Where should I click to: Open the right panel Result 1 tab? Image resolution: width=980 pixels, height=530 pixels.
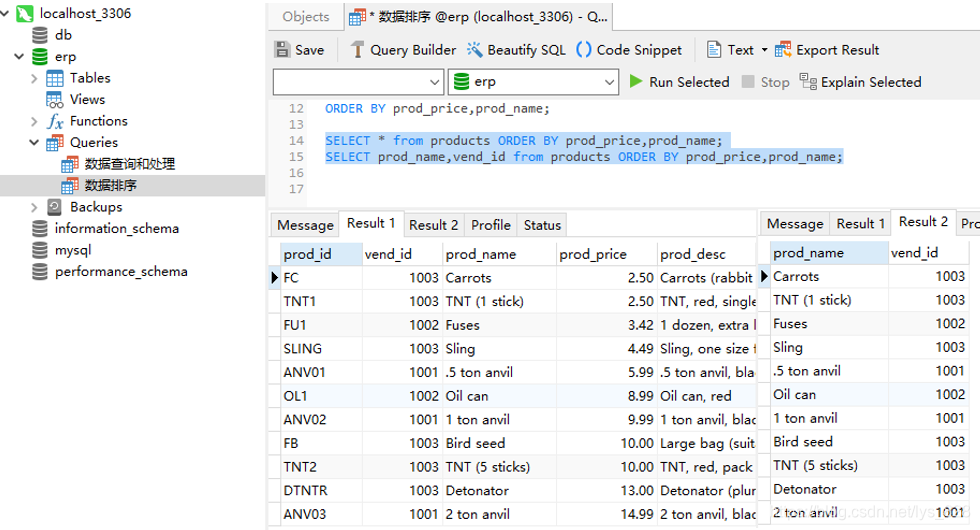click(x=861, y=224)
